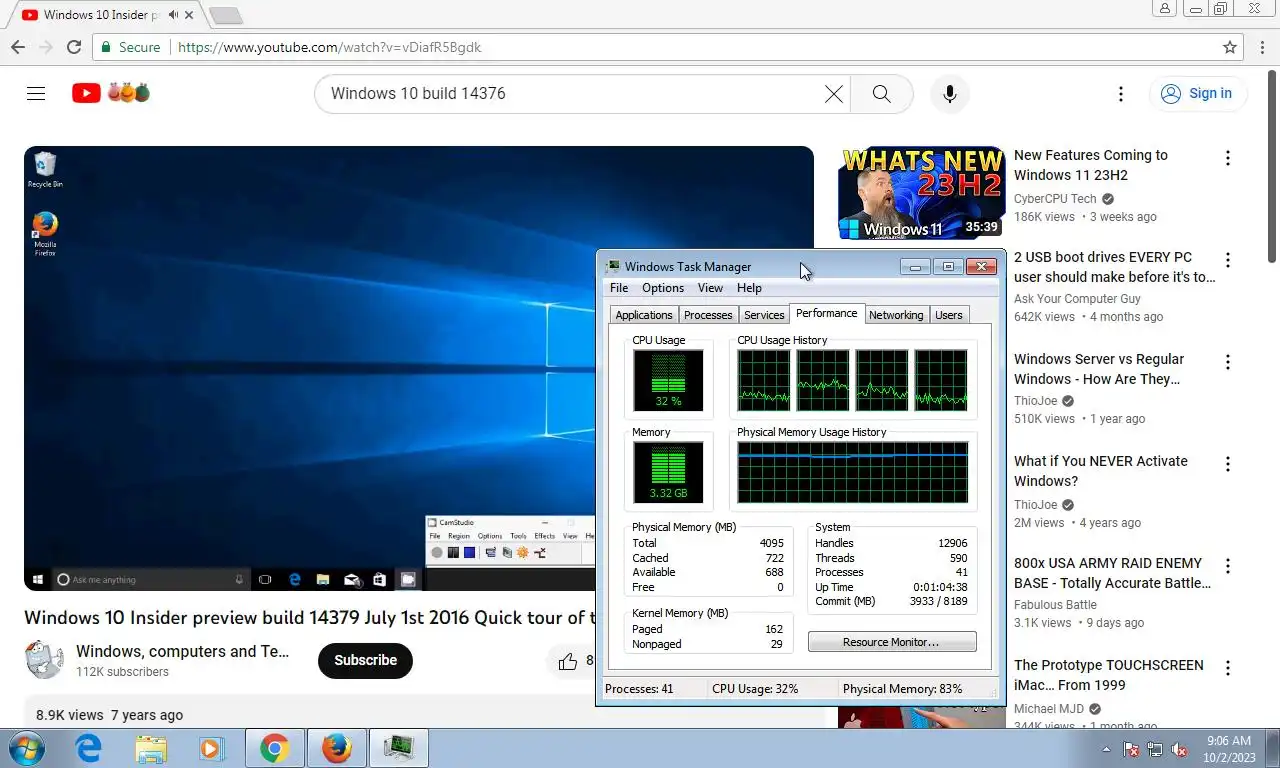Switch to Task Manager taskbar button
1280x768 pixels.
coord(399,748)
